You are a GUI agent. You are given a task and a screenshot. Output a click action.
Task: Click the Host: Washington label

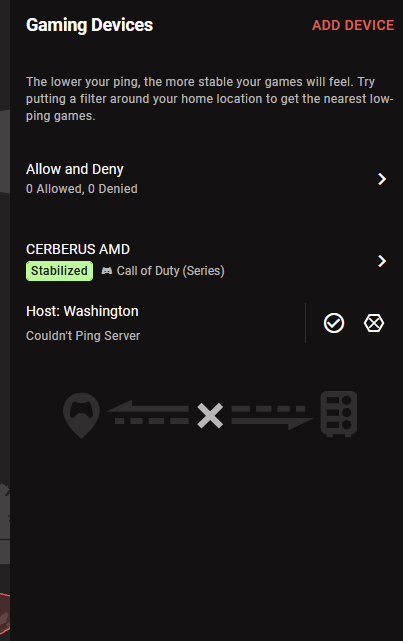[x=82, y=311]
